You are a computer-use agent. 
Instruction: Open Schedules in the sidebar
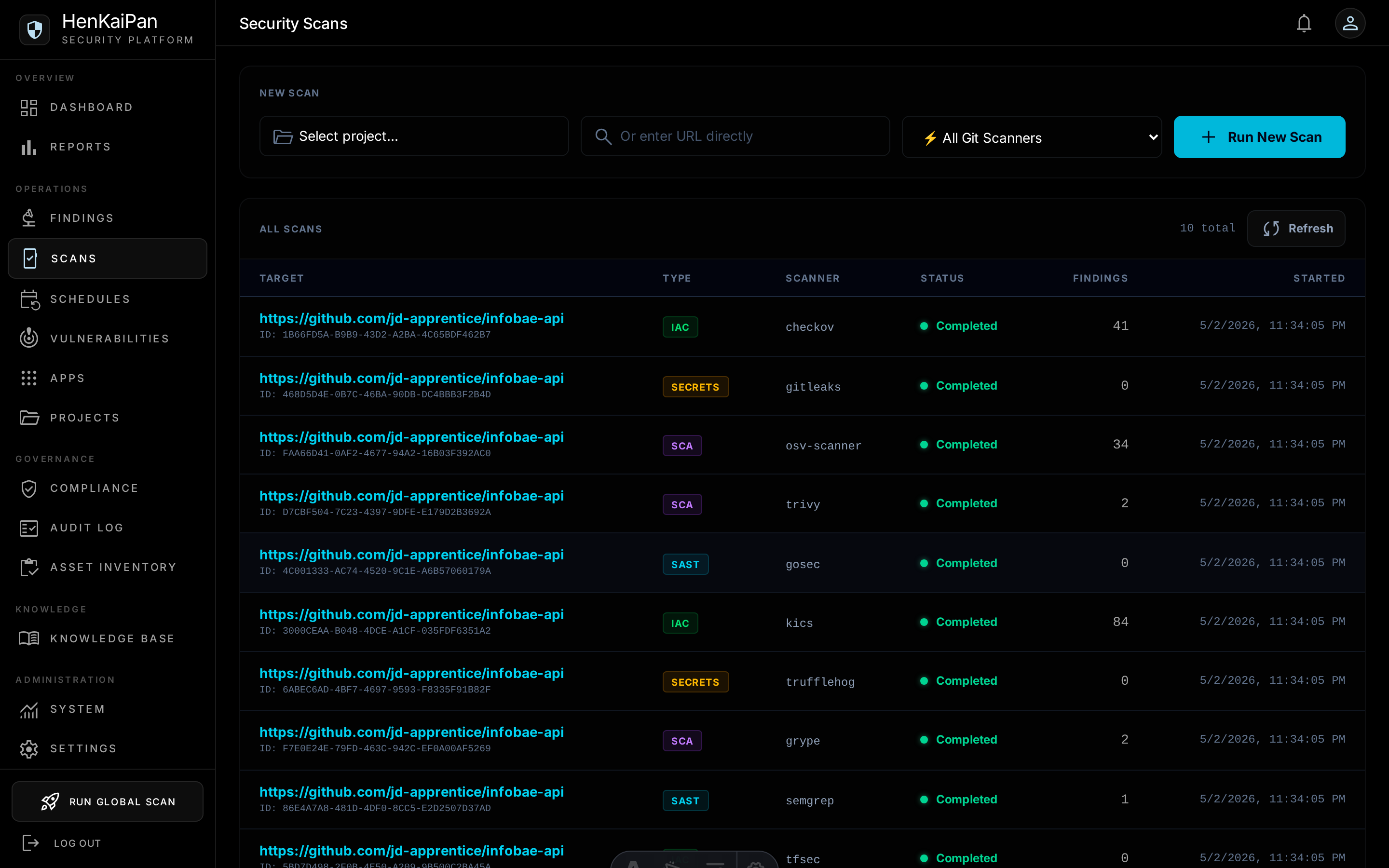[108, 299]
